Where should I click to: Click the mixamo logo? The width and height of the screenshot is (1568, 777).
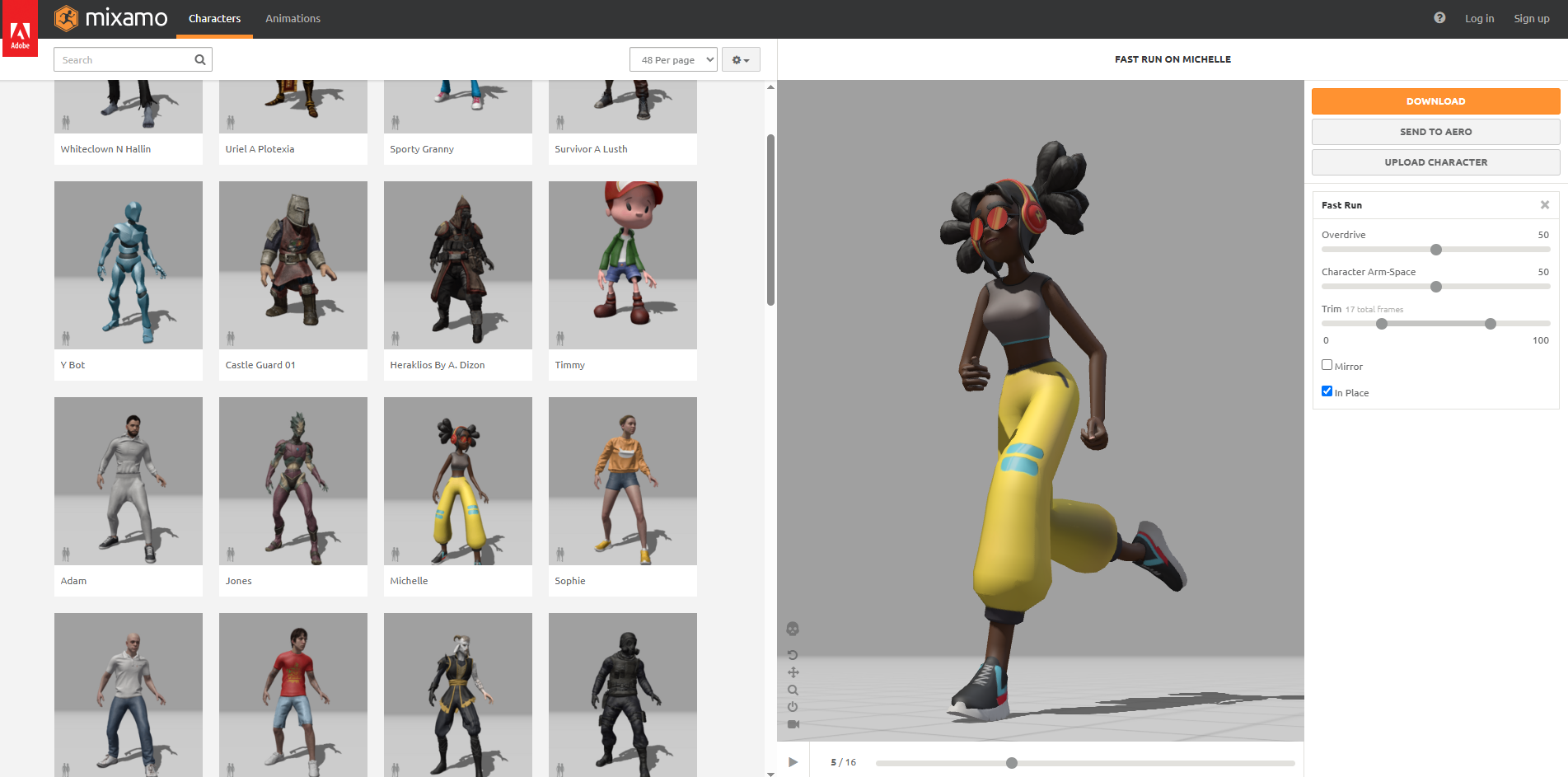click(111, 18)
